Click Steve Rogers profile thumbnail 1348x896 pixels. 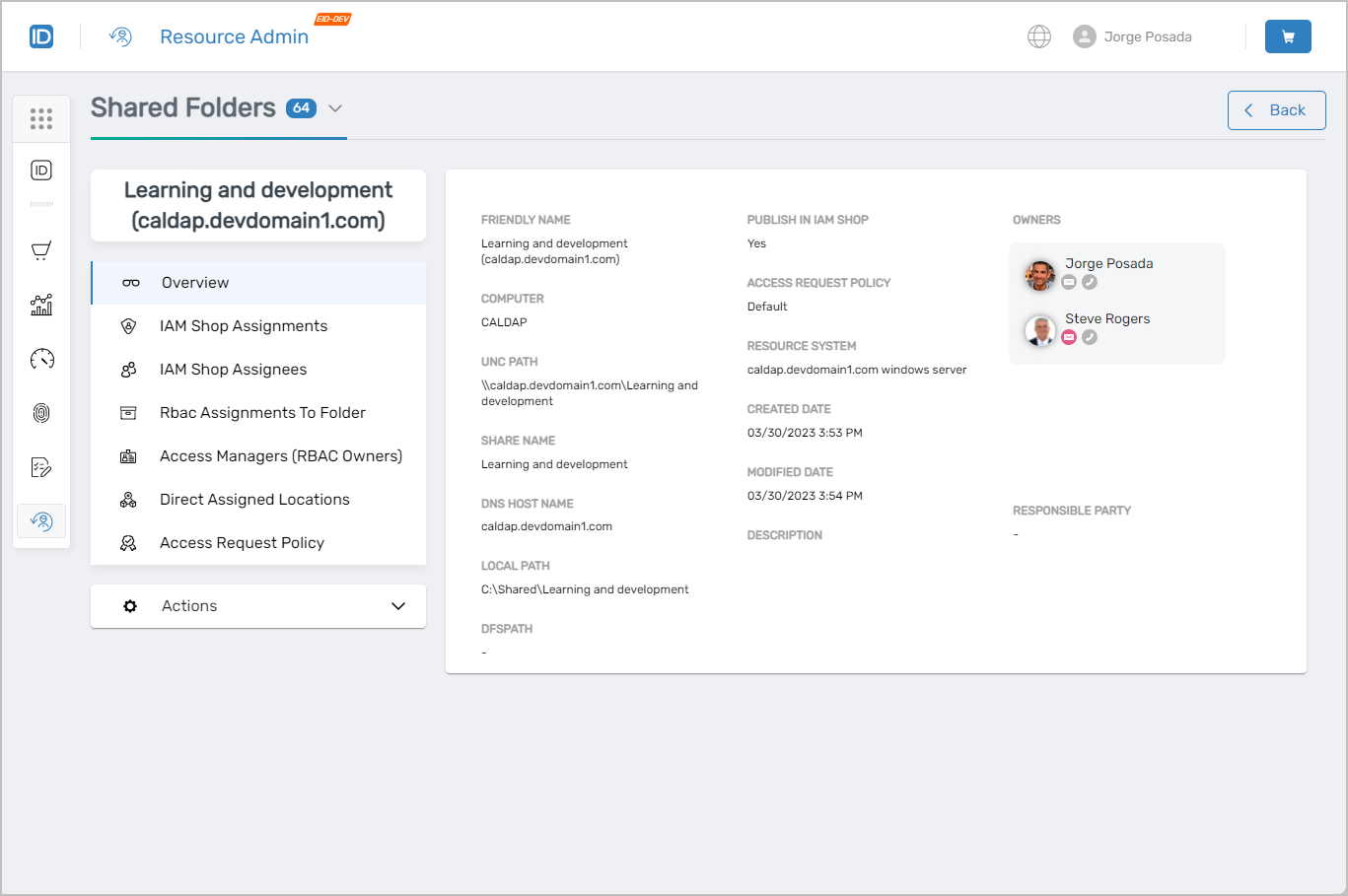pos(1039,331)
